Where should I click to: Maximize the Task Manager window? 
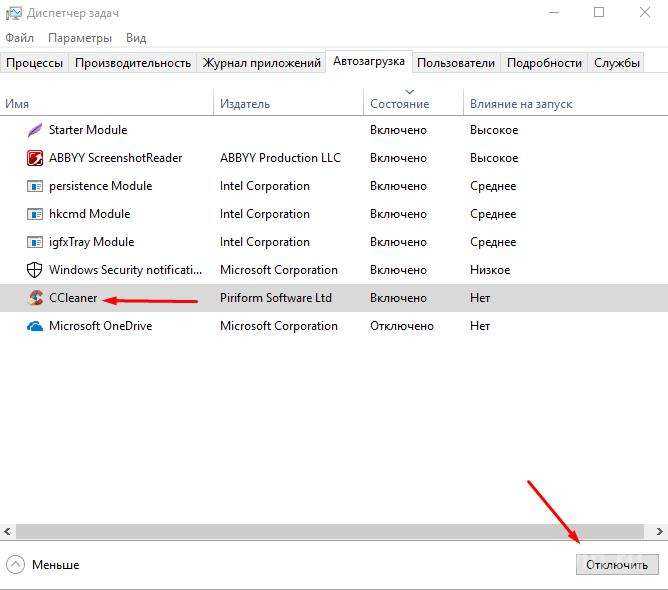(599, 12)
